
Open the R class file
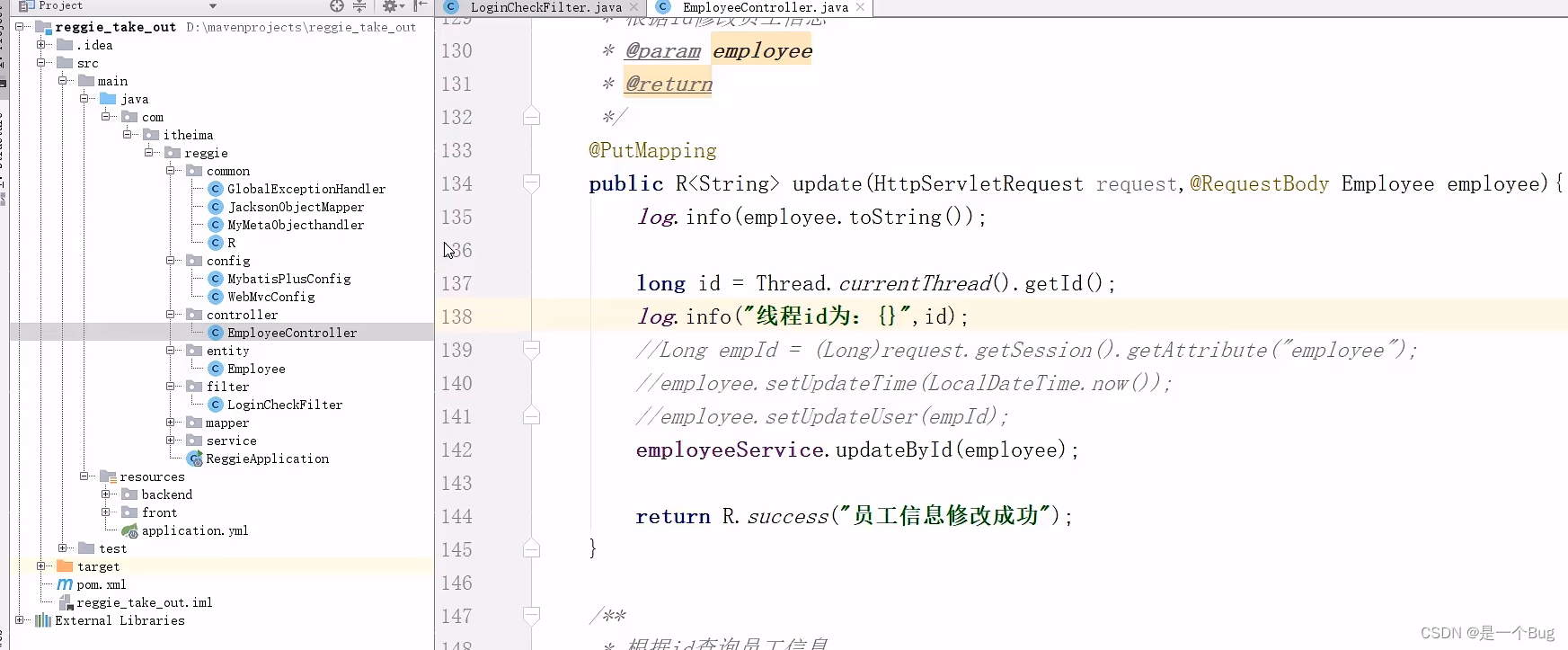pos(231,243)
